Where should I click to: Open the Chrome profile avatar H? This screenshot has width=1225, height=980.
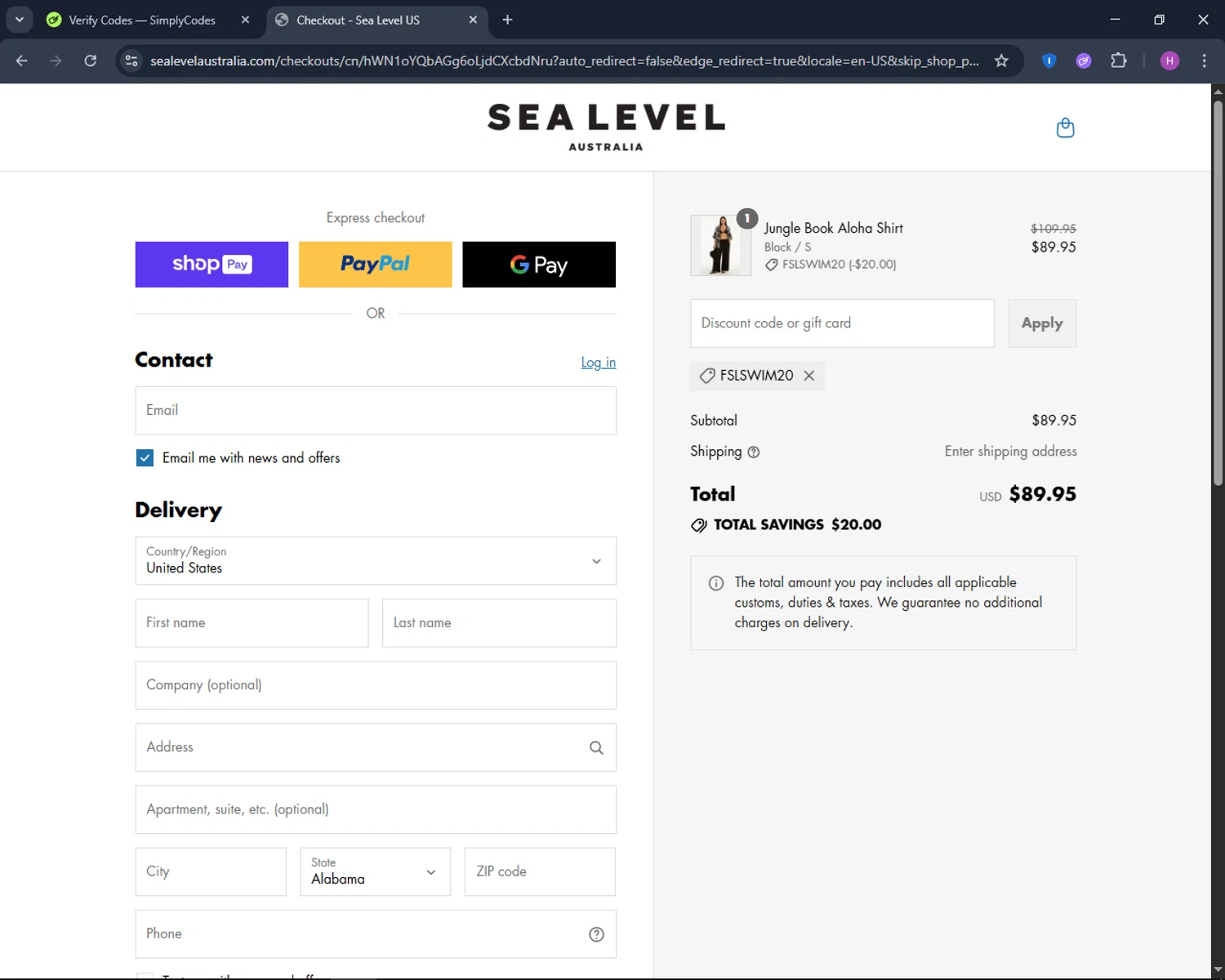tap(1169, 60)
